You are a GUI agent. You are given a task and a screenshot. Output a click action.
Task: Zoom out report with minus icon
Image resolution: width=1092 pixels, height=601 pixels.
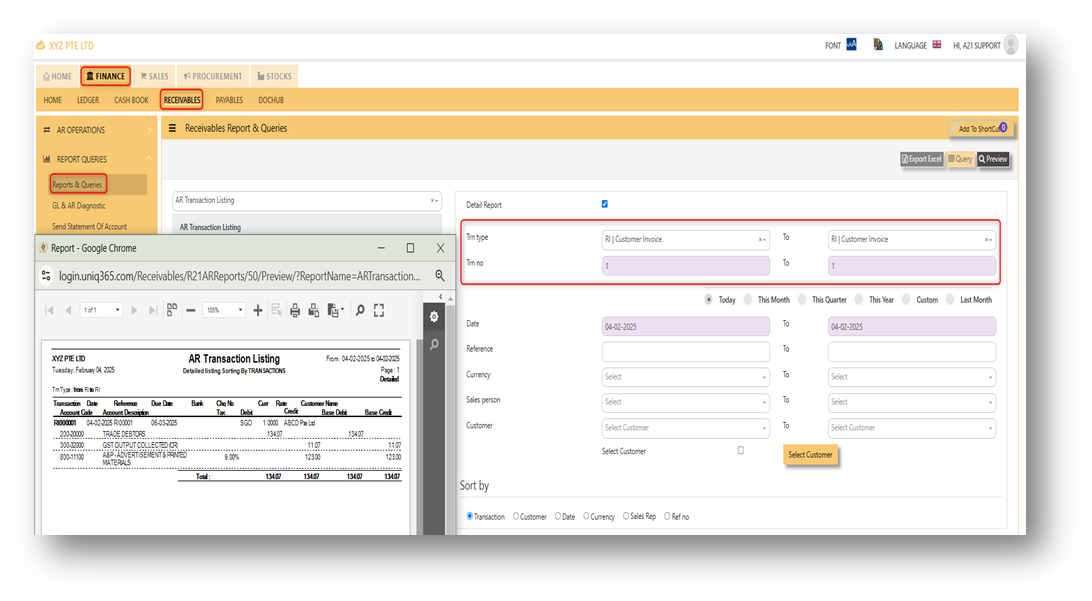[191, 311]
